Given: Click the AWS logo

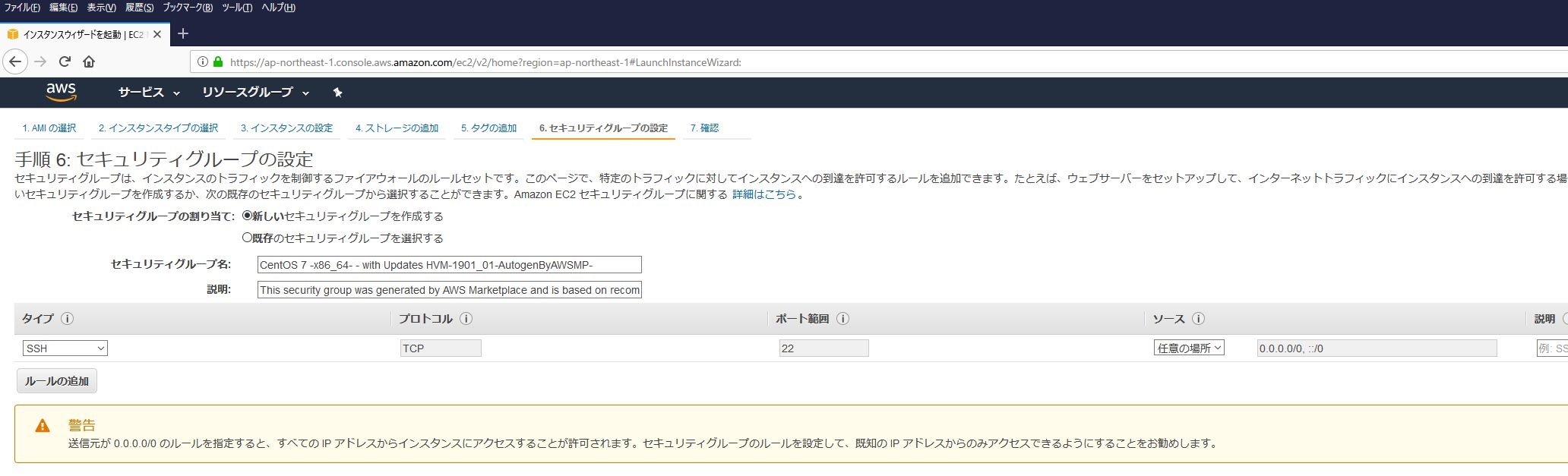Looking at the screenshot, I should click(61, 92).
